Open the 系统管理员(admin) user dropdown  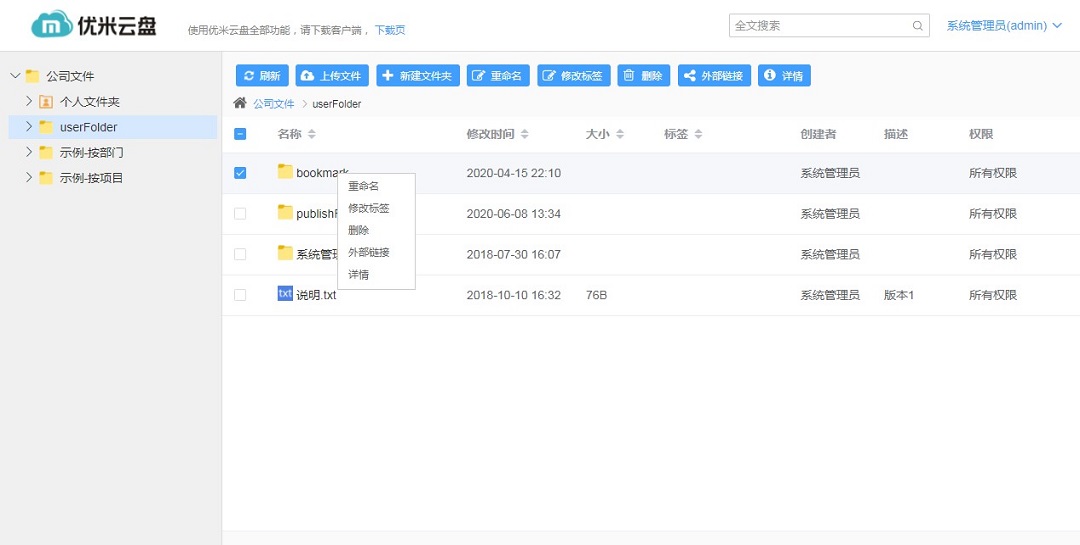point(1004,26)
